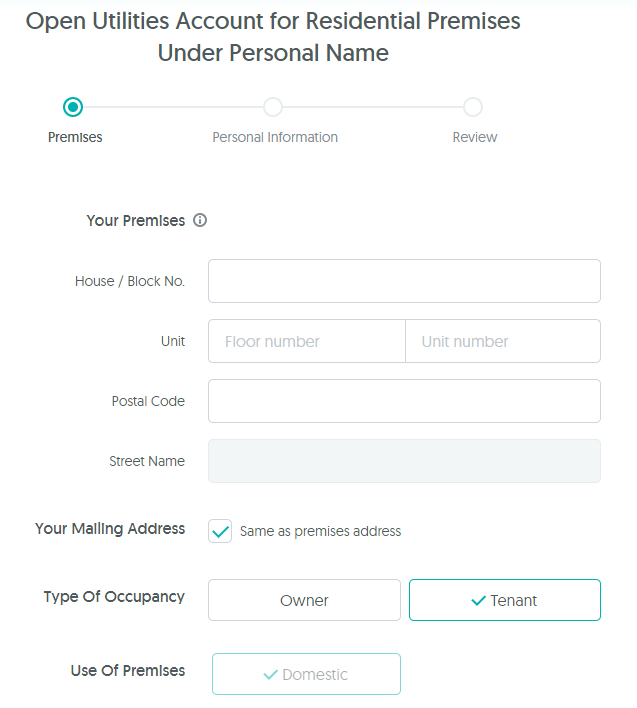Click the Unit number input field
This screenshot has width=637, height=708.
click(503, 341)
